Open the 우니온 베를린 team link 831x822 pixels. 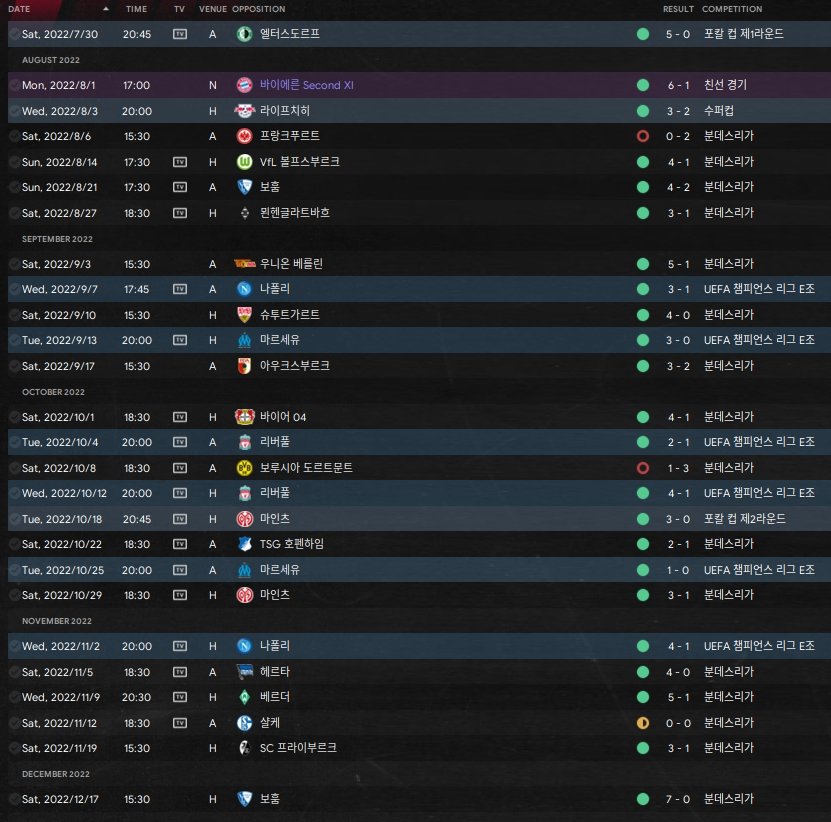[291, 264]
